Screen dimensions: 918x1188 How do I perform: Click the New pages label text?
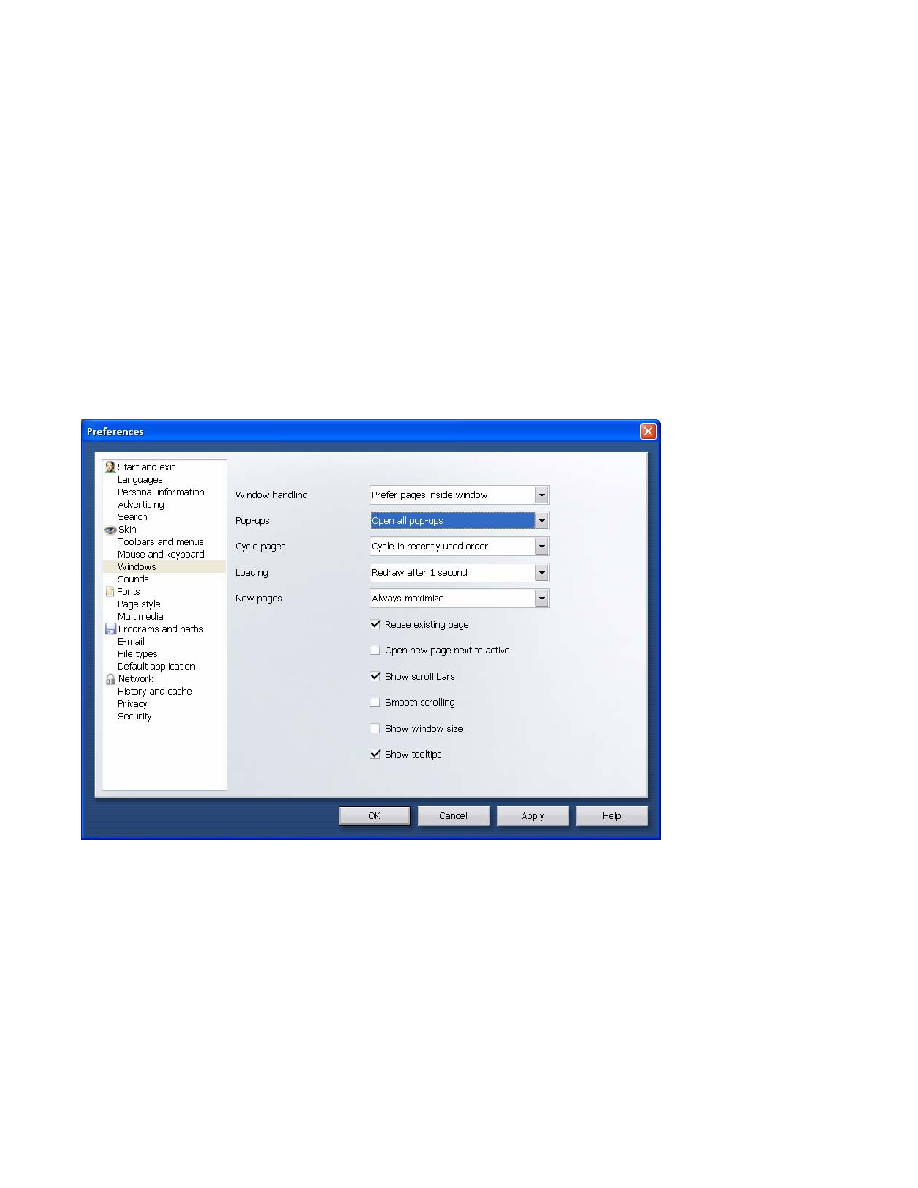(x=258, y=598)
